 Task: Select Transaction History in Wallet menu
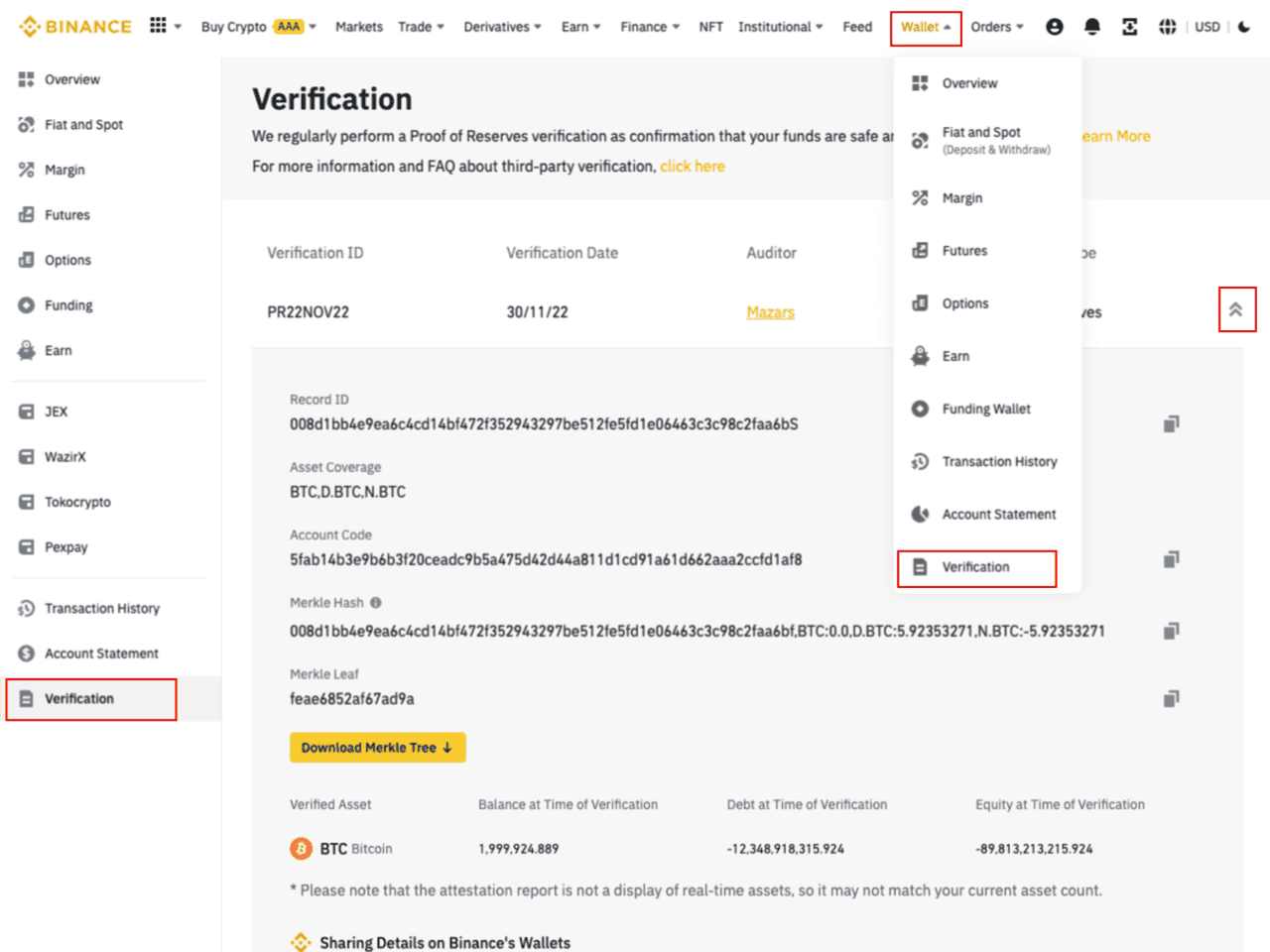point(998,462)
